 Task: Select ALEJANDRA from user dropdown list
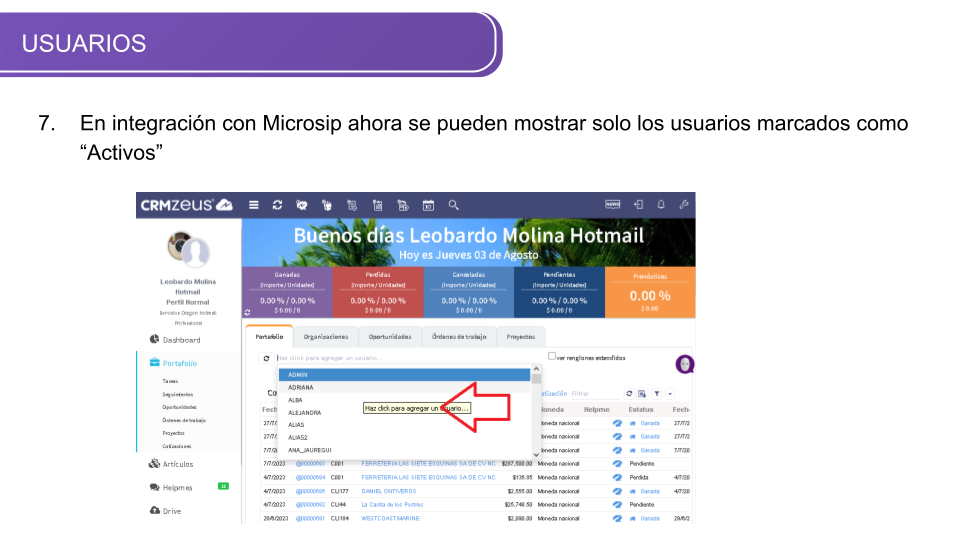click(405, 413)
